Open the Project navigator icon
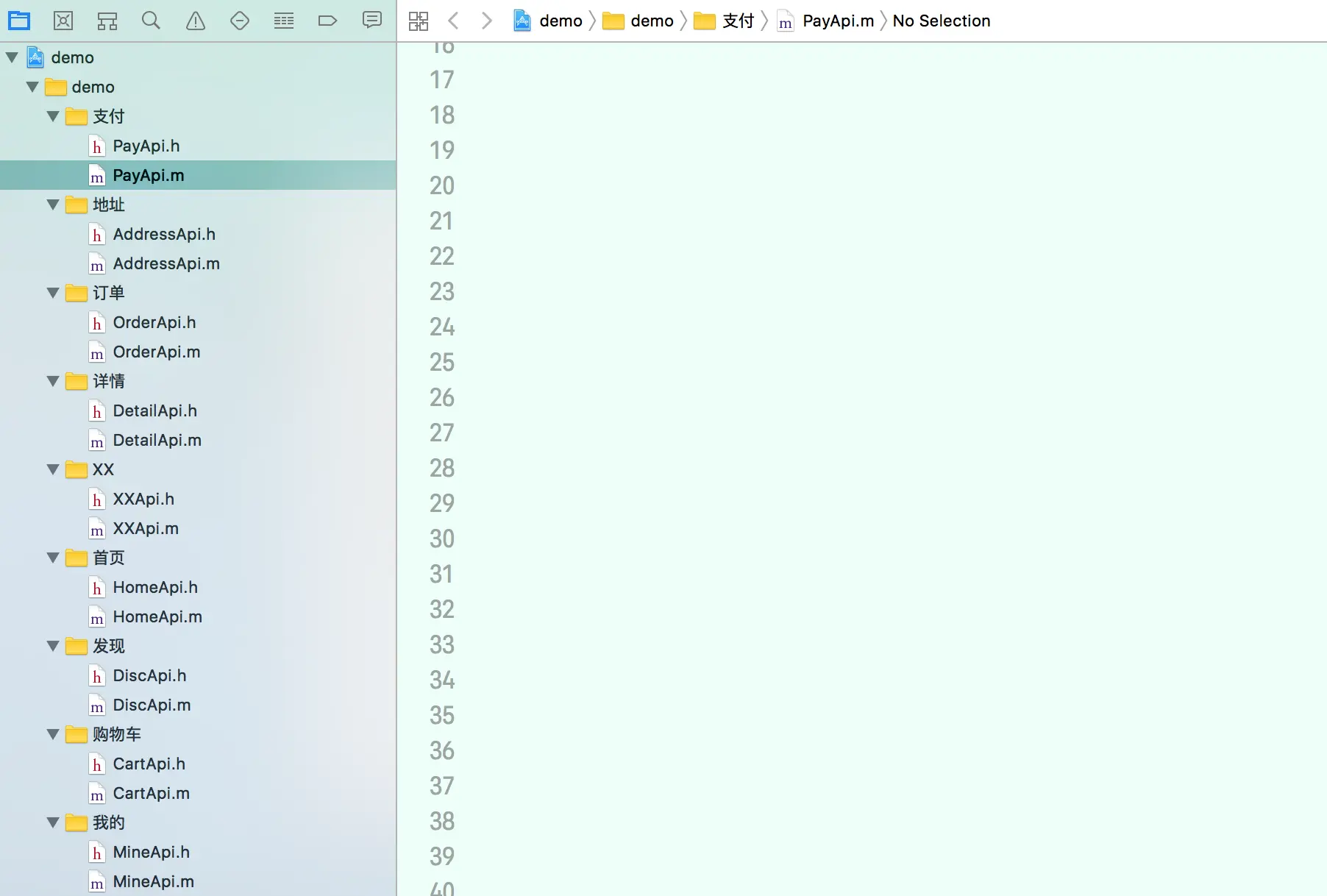1327x896 pixels. point(19,21)
